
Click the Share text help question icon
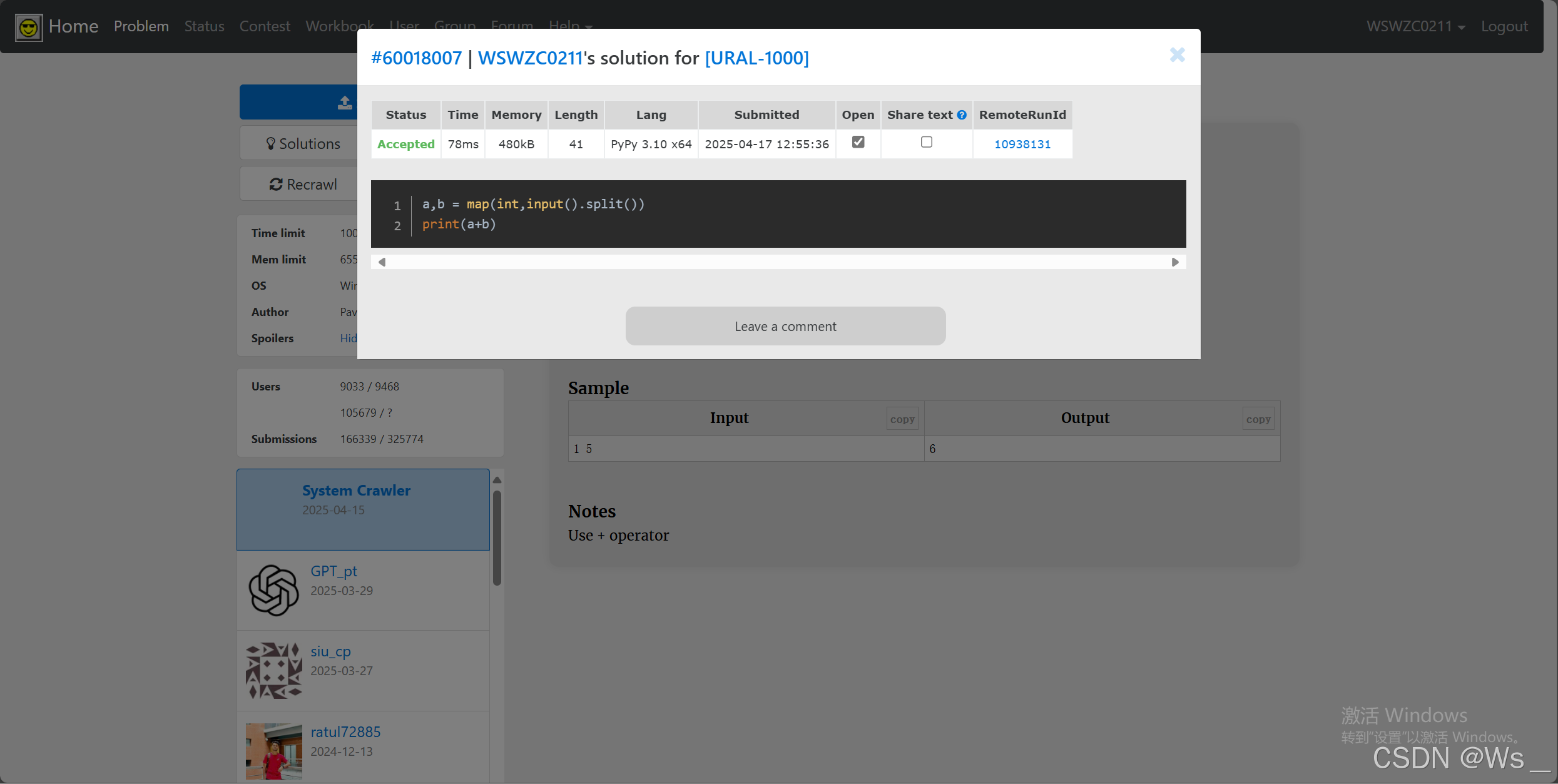[x=962, y=115]
